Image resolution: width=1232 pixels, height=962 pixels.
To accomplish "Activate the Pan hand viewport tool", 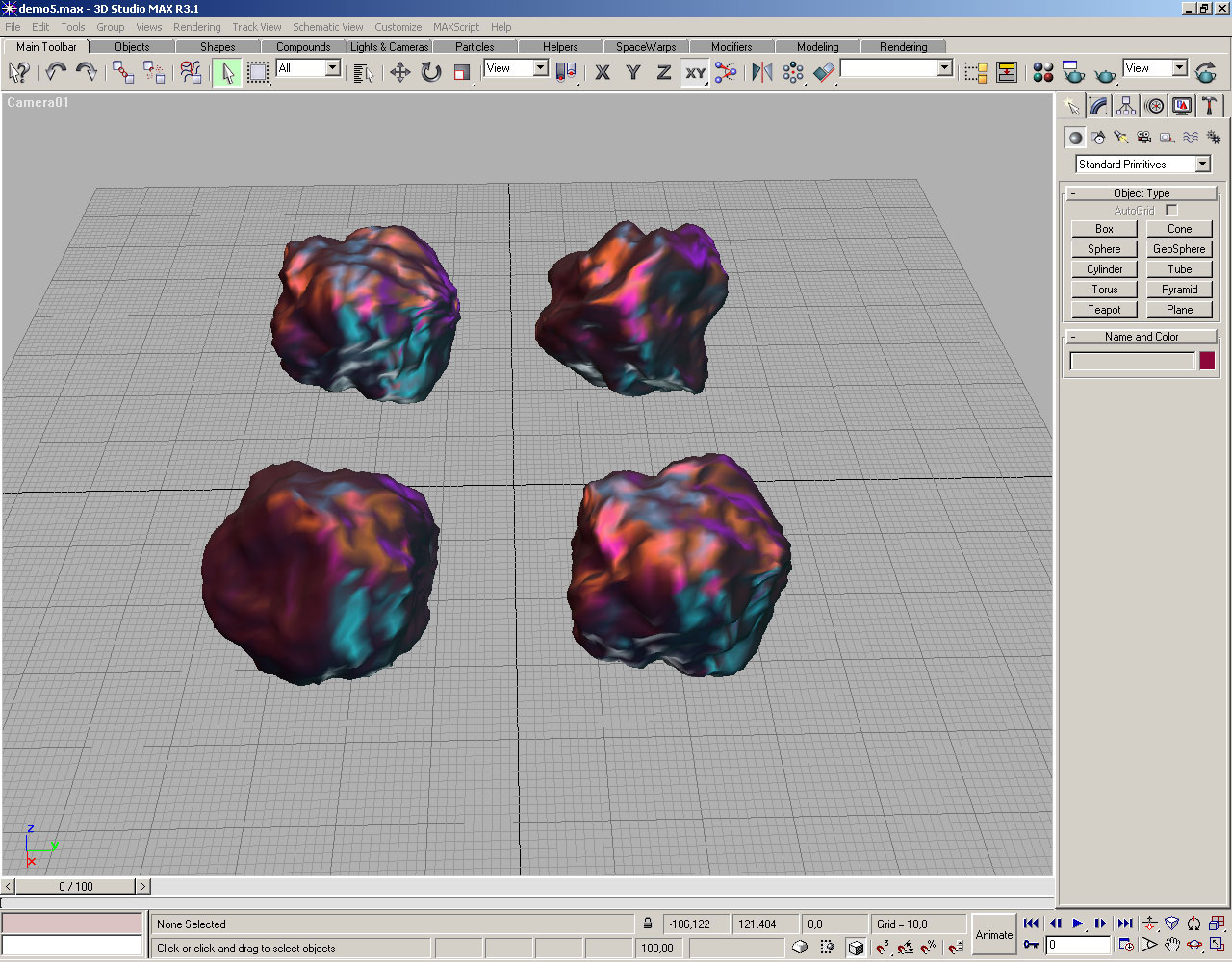I will (1171, 945).
